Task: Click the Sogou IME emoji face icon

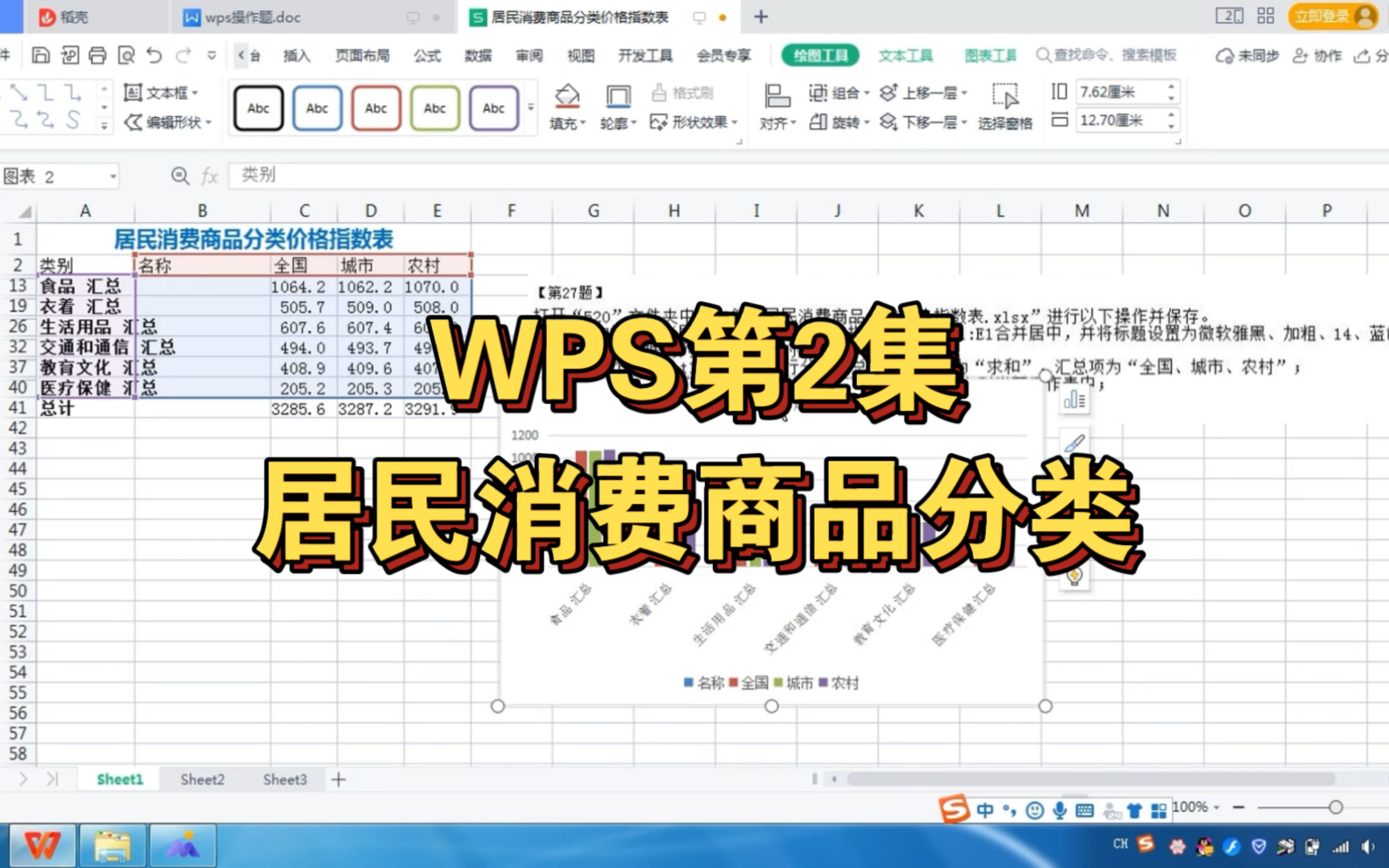Action: (x=1035, y=810)
